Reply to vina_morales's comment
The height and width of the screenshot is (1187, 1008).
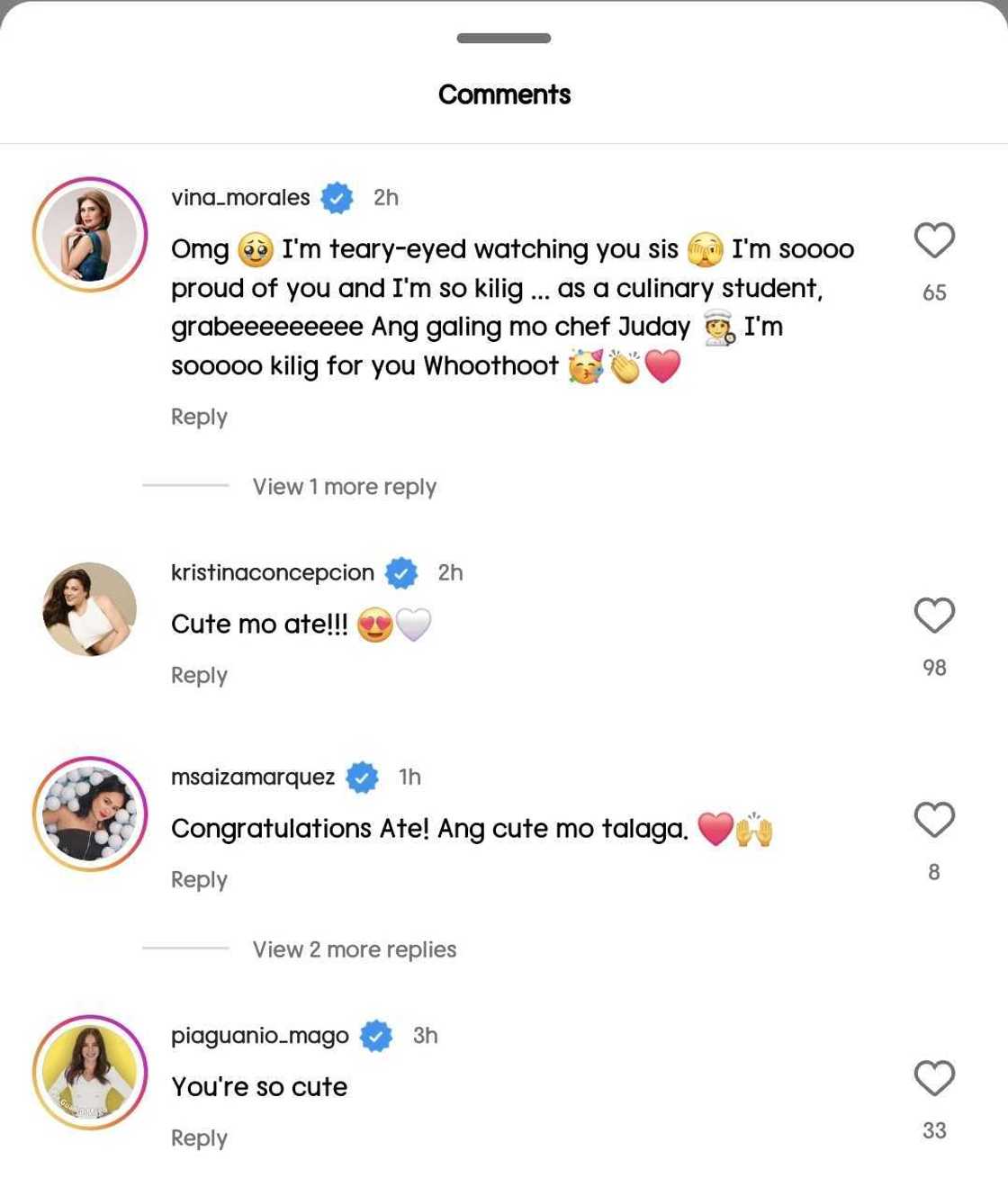pos(199,417)
